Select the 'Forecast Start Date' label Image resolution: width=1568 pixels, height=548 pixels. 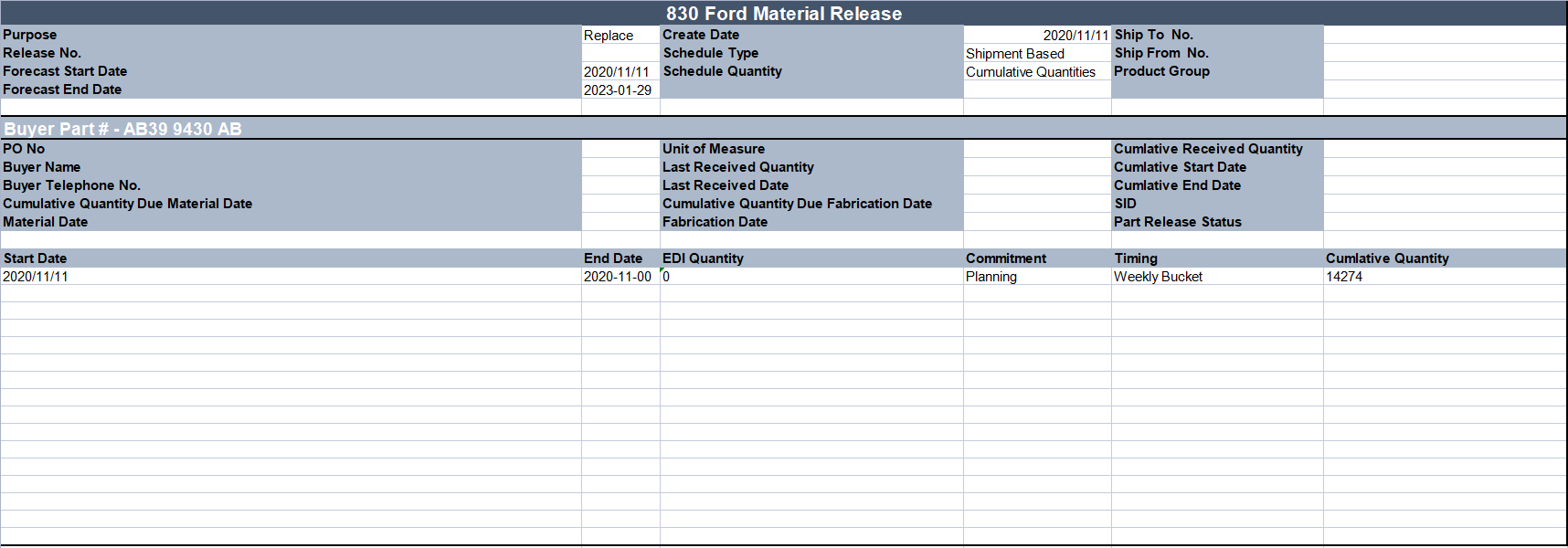point(291,71)
